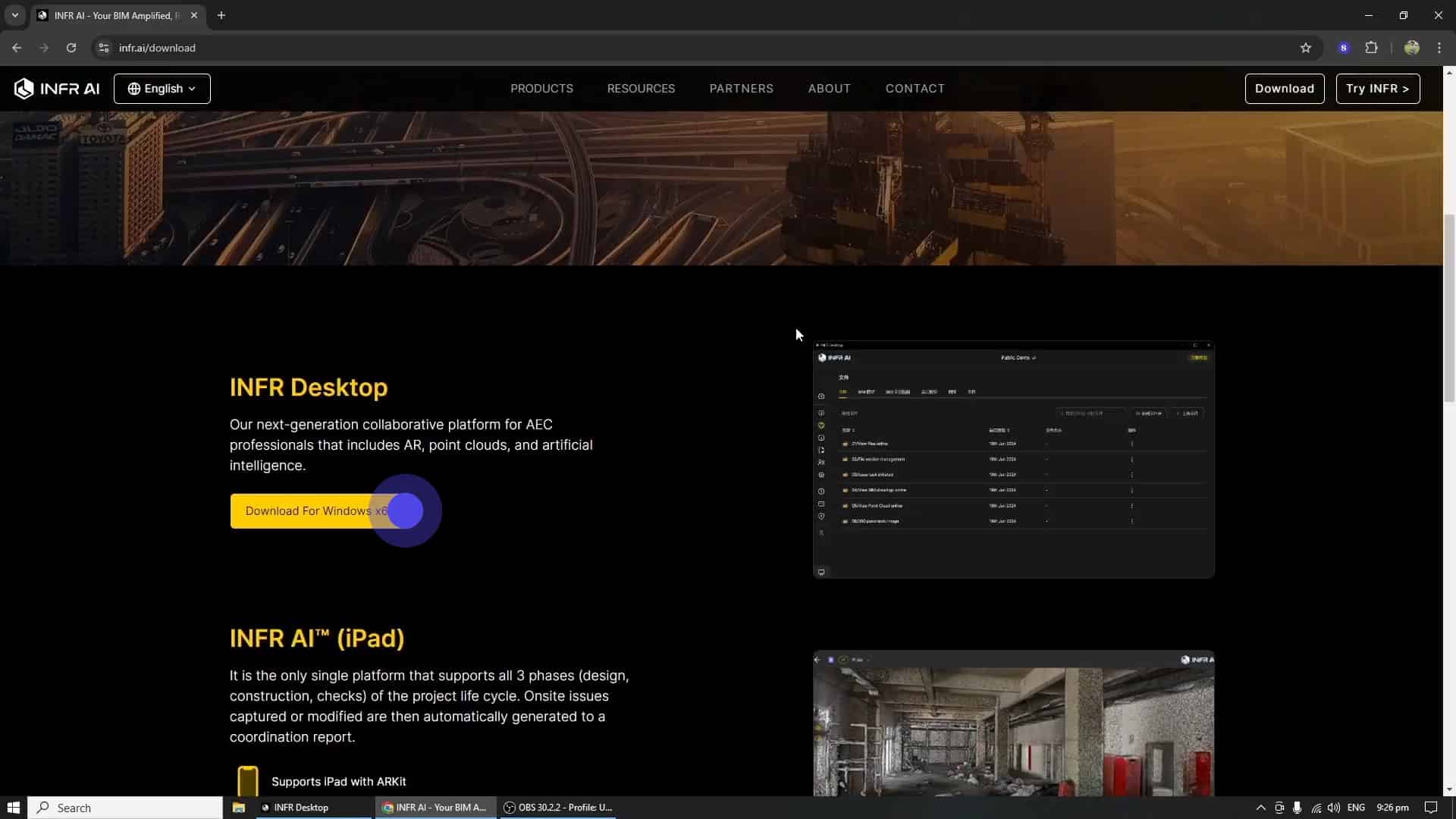Open the English language dropdown

pos(162,89)
